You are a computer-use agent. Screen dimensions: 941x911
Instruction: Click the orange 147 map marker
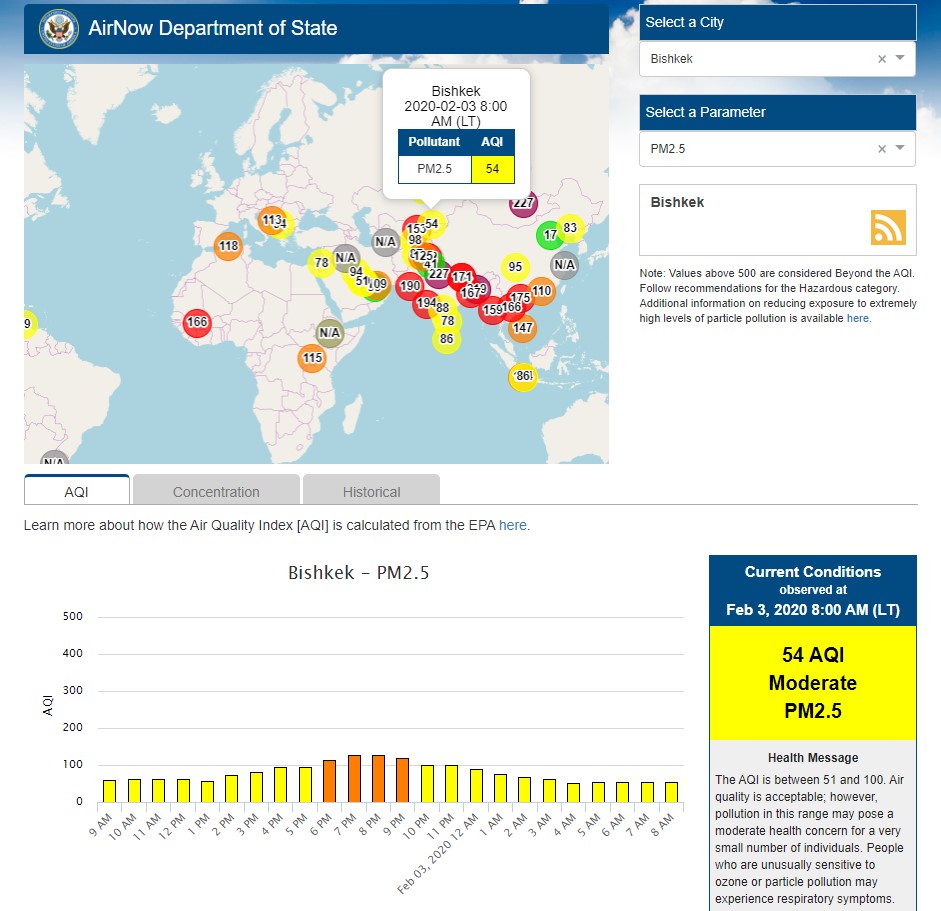pyautogui.click(x=523, y=328)
